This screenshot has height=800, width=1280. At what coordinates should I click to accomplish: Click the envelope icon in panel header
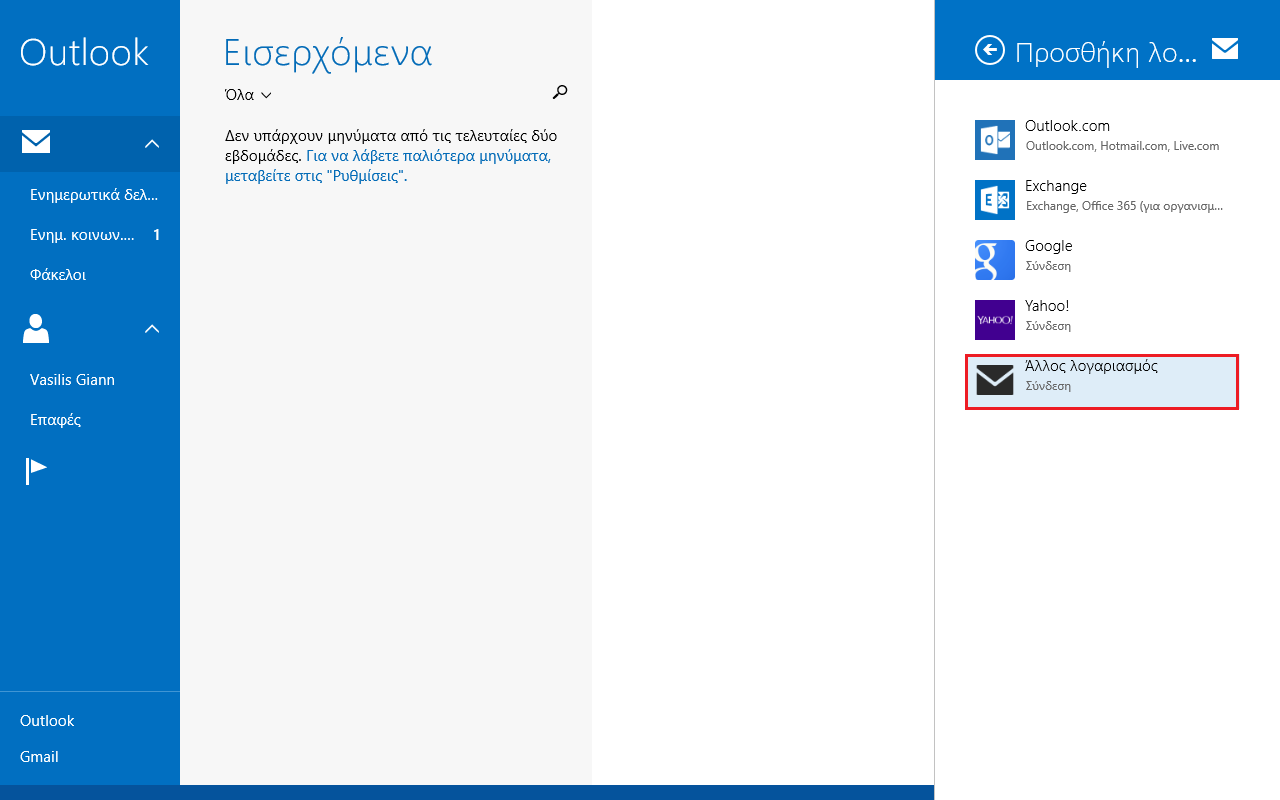(1225, 48)
